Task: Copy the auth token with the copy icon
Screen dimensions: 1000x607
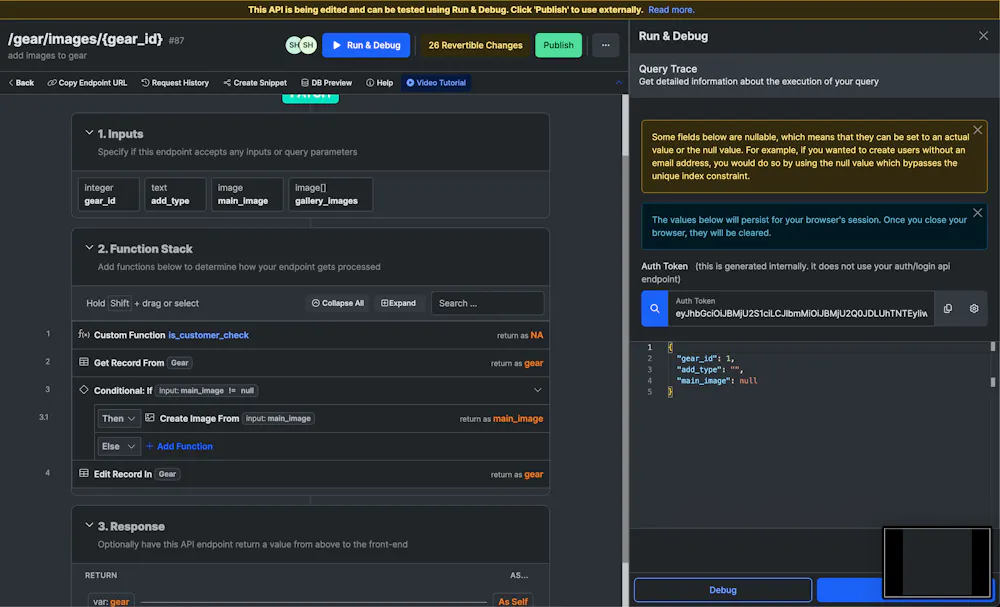Action: click(948, 309)
